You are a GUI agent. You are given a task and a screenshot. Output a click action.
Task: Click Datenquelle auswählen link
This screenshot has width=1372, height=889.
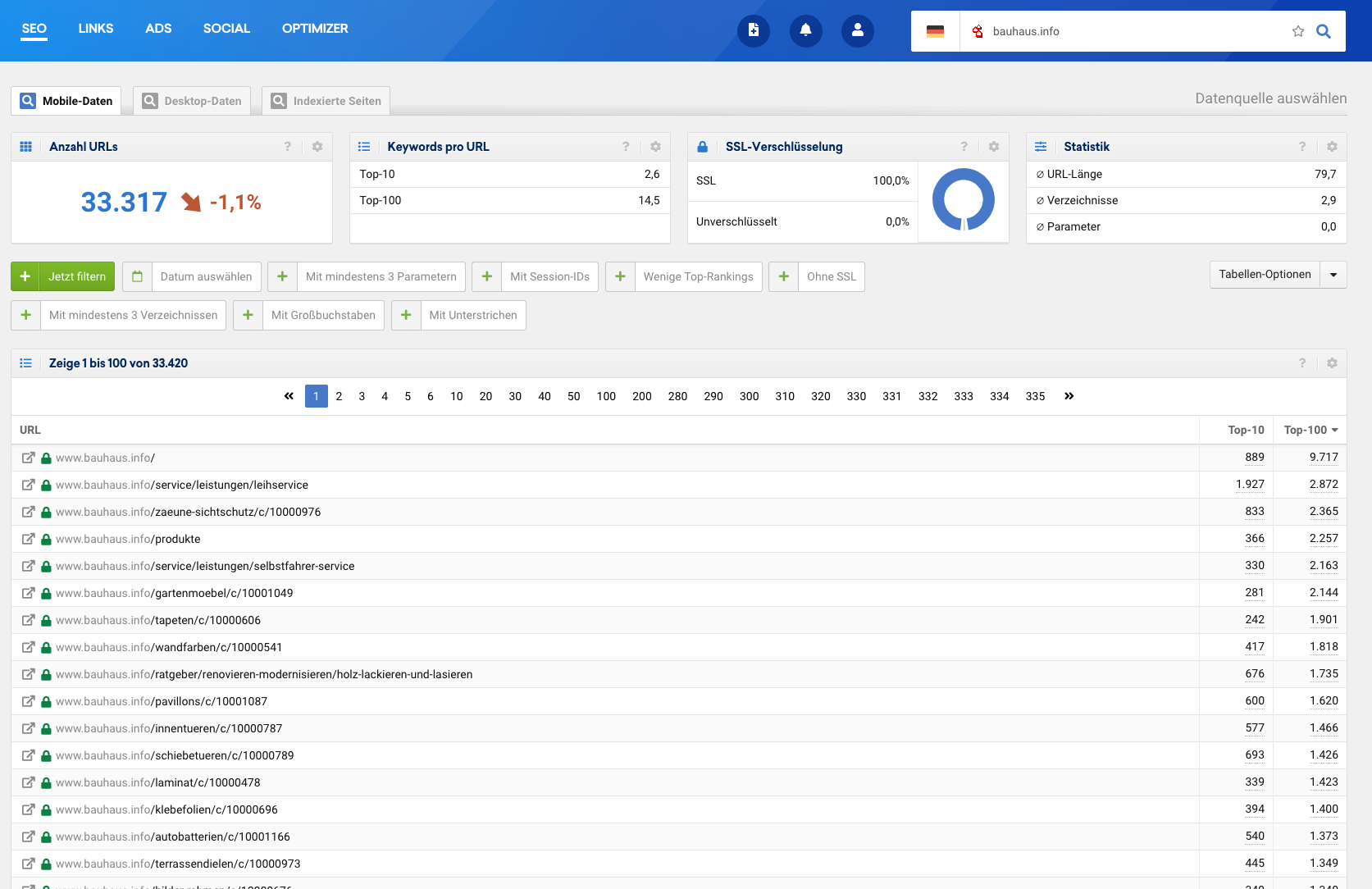click(x=1270, y=98)
